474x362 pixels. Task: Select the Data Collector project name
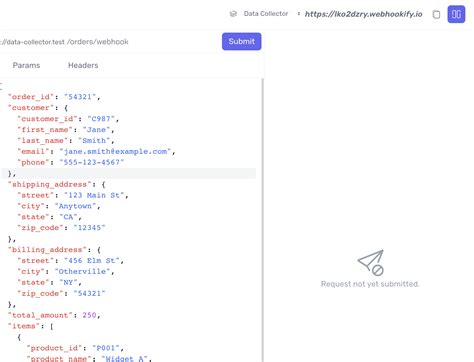tap(266, 14)
